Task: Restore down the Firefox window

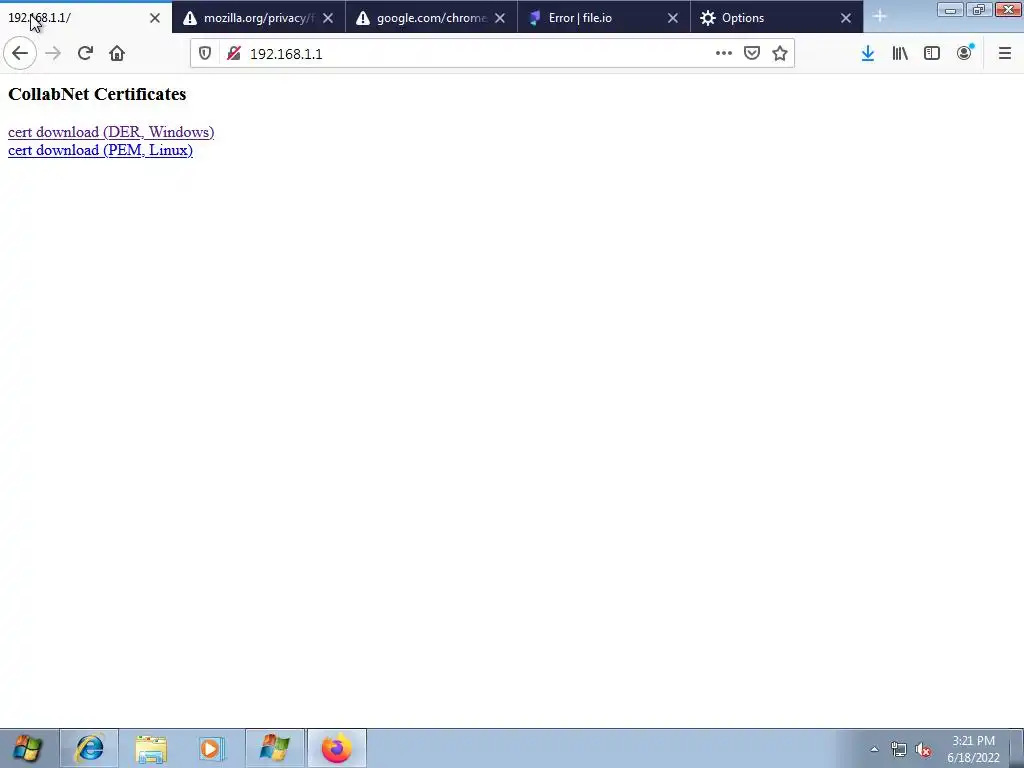Action: 979,10
